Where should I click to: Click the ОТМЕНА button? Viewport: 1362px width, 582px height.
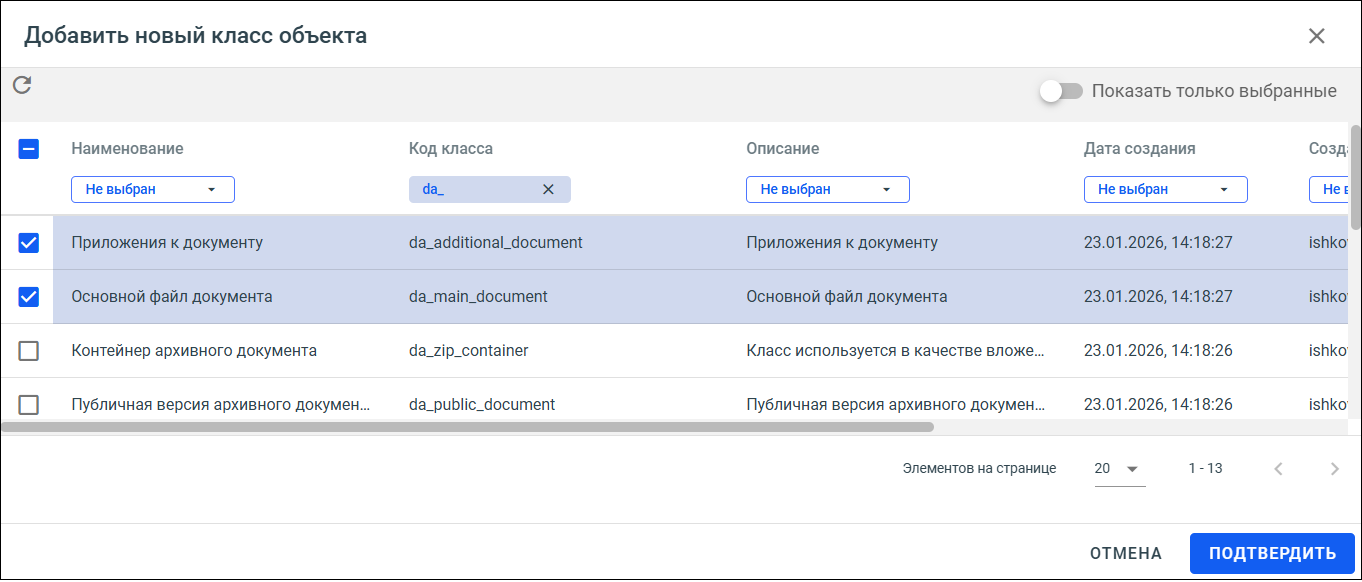coord(1126,553)
